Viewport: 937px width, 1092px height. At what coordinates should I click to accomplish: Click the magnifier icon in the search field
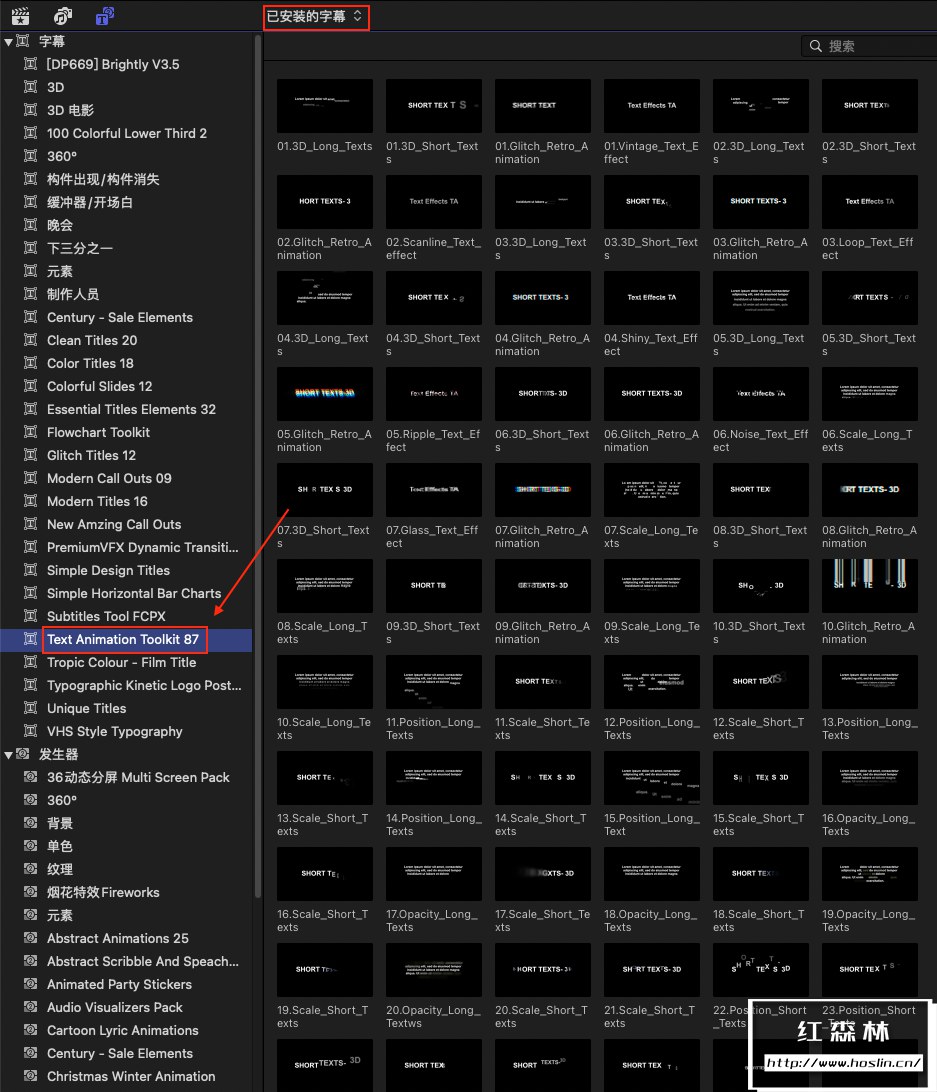815,46
